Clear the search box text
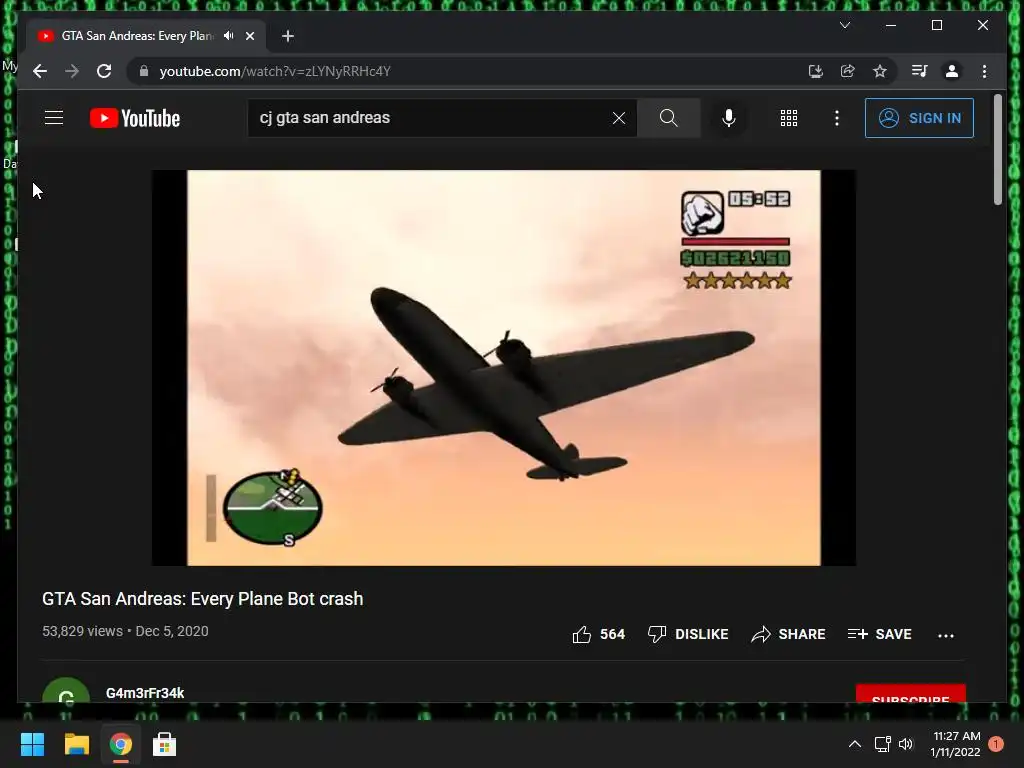Screen dimensions: 1024x768 point(618,118)
